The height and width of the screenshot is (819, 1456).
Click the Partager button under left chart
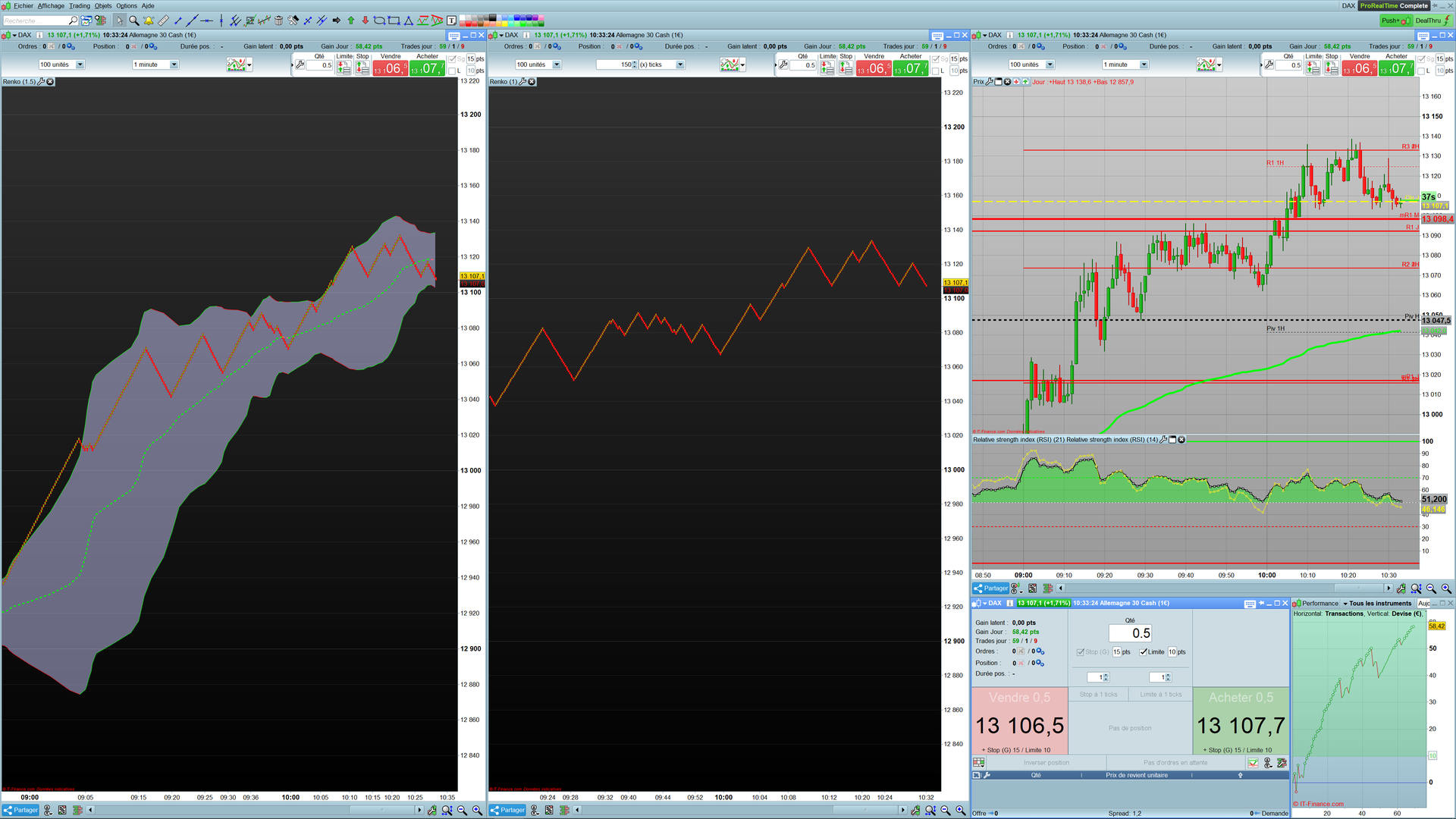tap(20, 810)
